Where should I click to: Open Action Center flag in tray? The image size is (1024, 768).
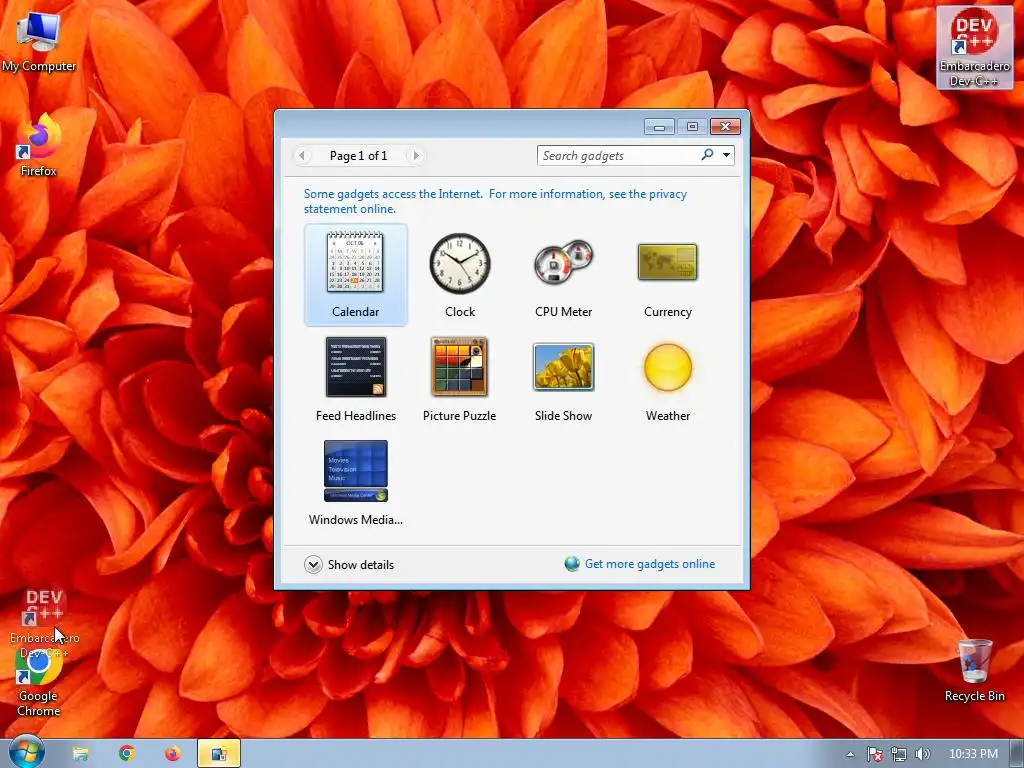[874, 754]
